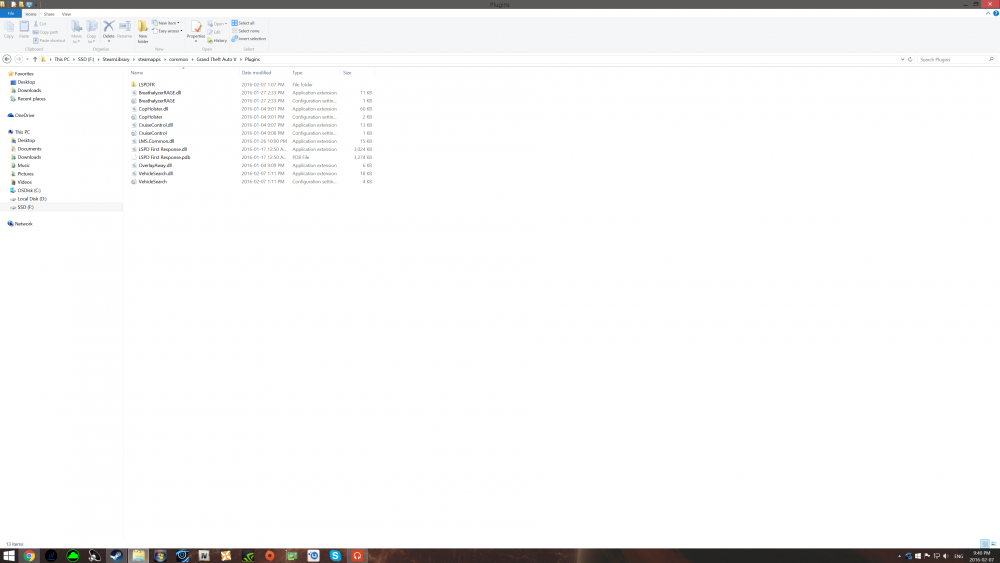This screenshot has height=563, width=1000.
Task: Click Paste shortcut in the ribbon
Action: (x=49, y=40)
